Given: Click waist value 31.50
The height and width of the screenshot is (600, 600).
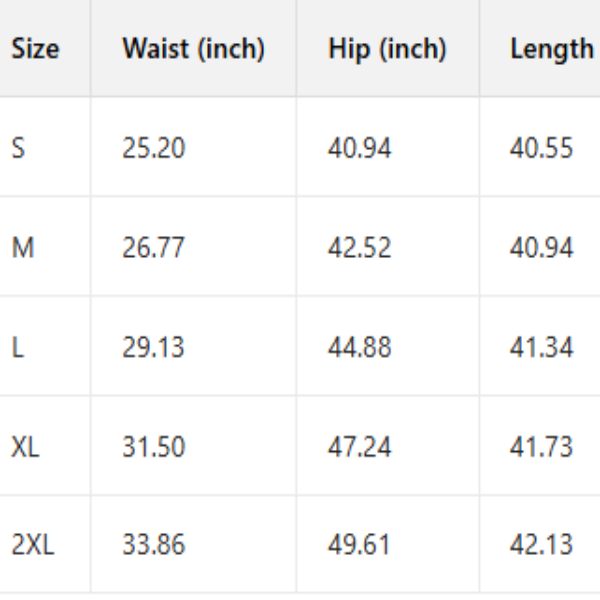Looking at the screenshot, I should 153,447.
